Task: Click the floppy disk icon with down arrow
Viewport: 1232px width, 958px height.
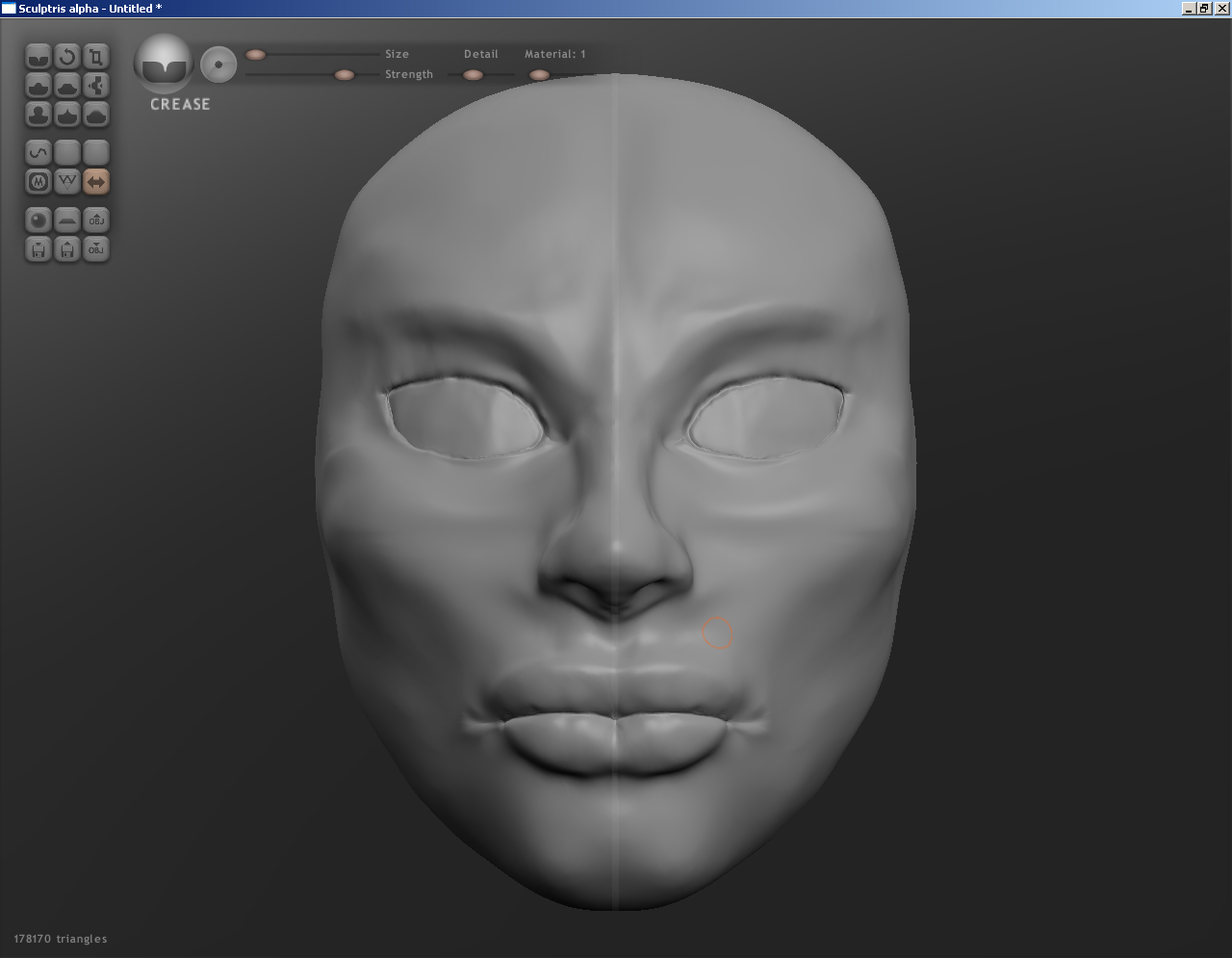Action: click(38, 249)
